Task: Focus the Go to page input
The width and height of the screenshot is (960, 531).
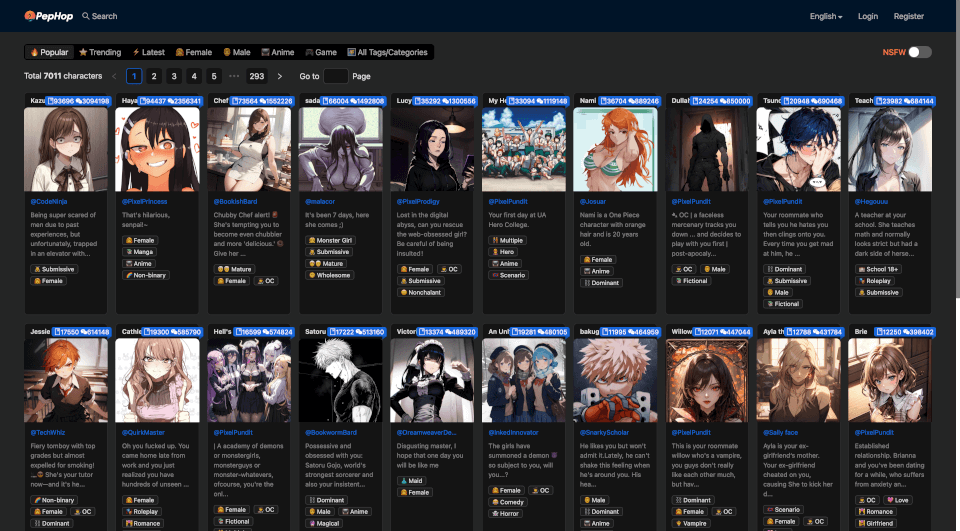Action: point(336,76)
